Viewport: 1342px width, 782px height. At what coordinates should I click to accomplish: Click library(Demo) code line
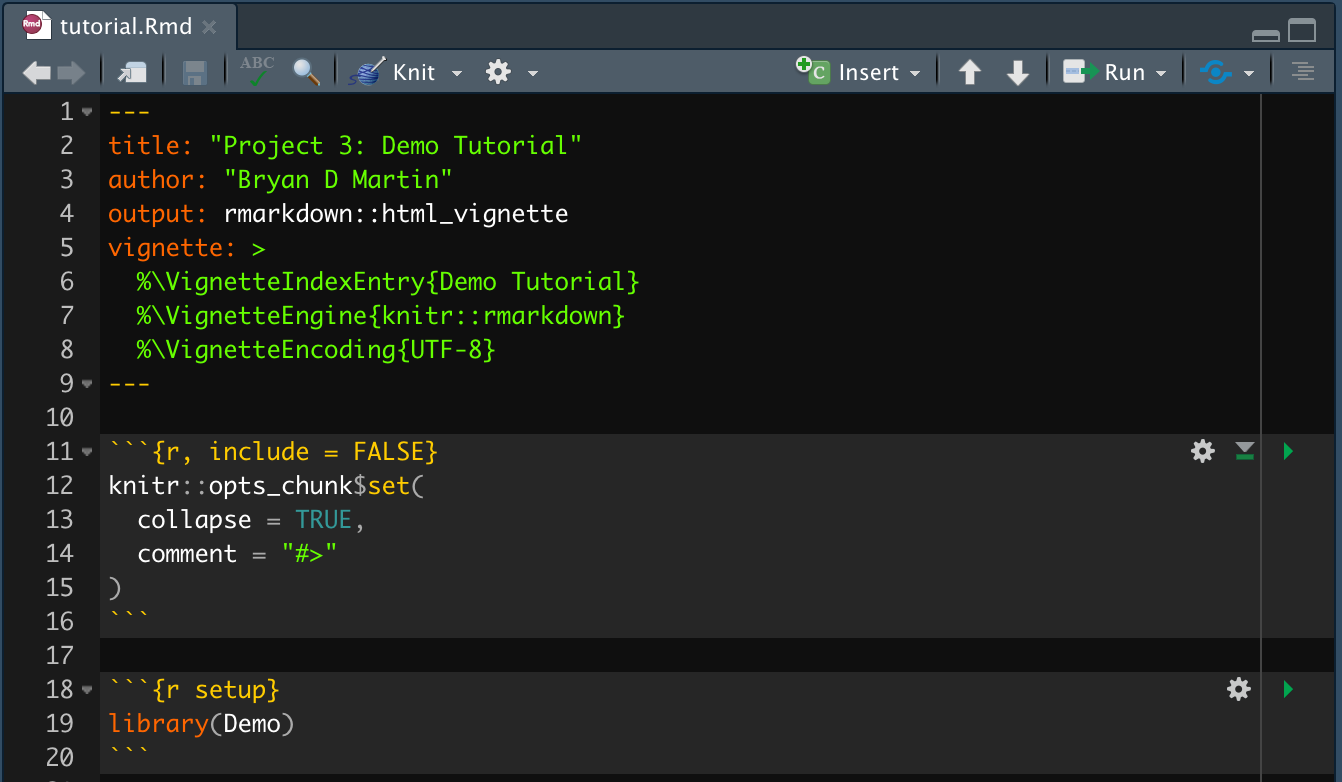(201, 723)
